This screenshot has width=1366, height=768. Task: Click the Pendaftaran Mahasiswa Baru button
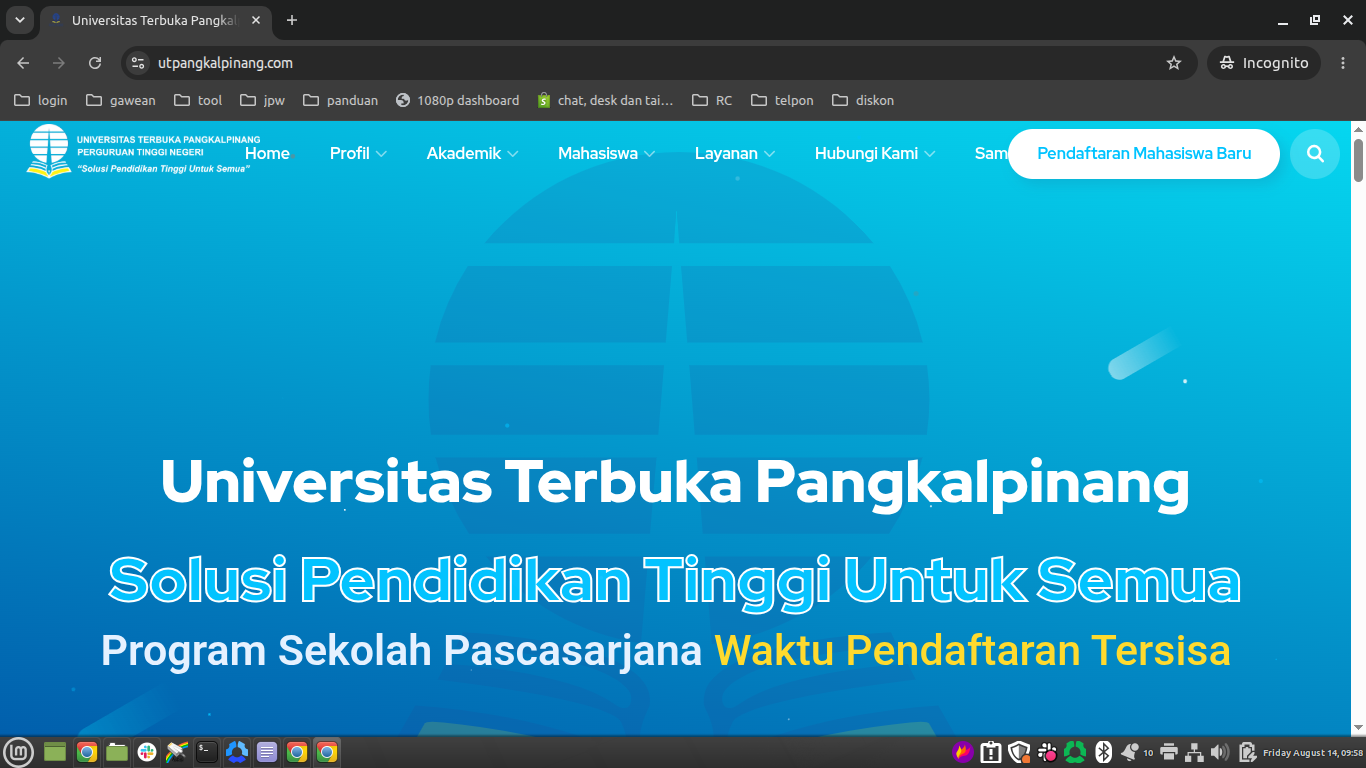1144,154
